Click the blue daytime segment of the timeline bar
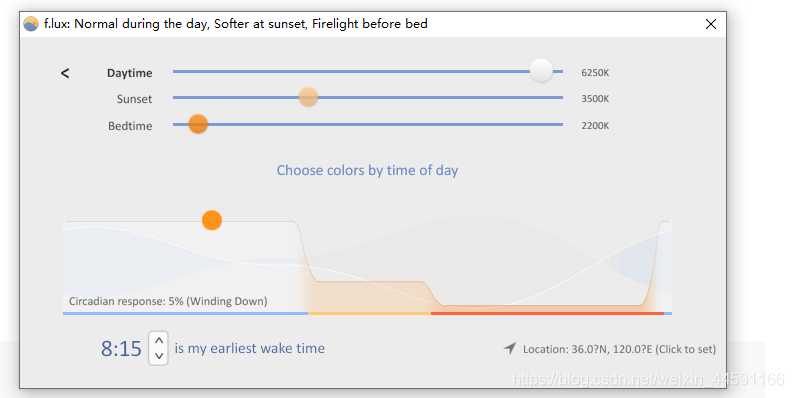 click(x=185, y=313)
